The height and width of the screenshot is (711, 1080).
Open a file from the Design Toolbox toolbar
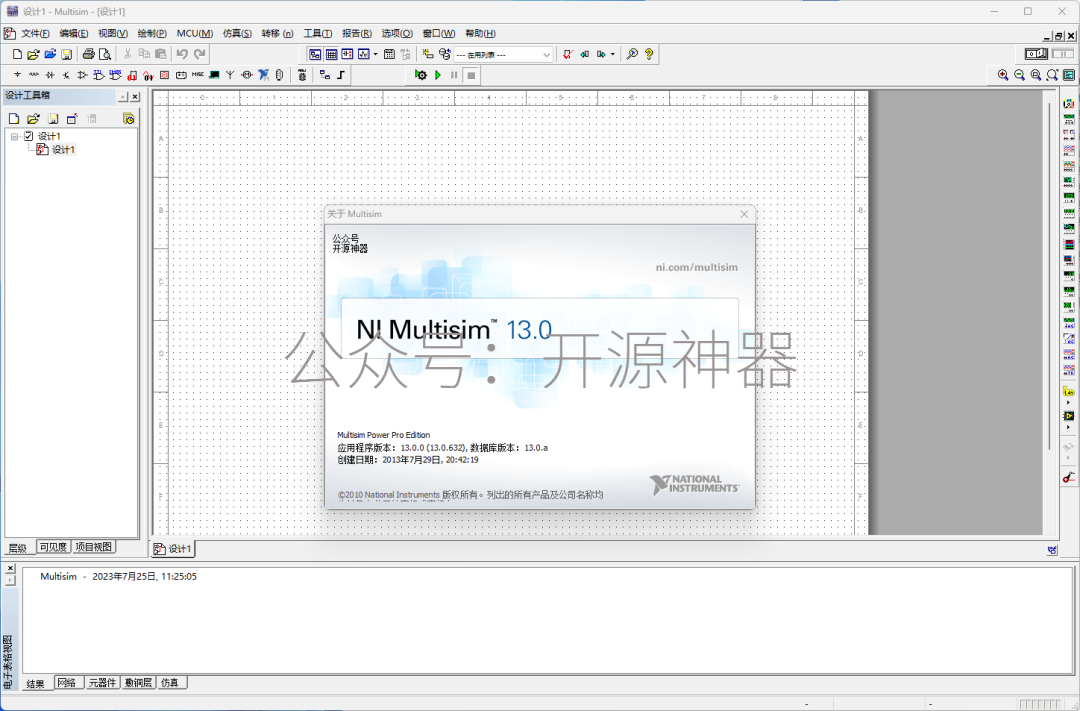(x=33, y=118)
